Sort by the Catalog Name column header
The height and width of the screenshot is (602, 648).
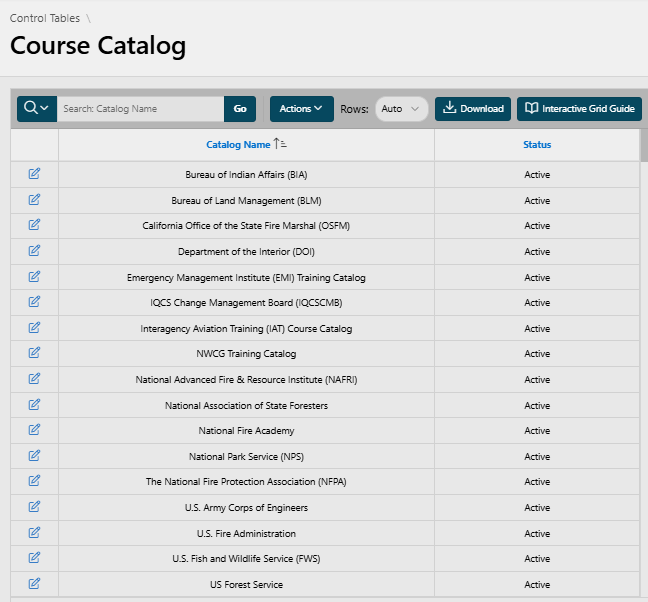[x=238, y=145]
